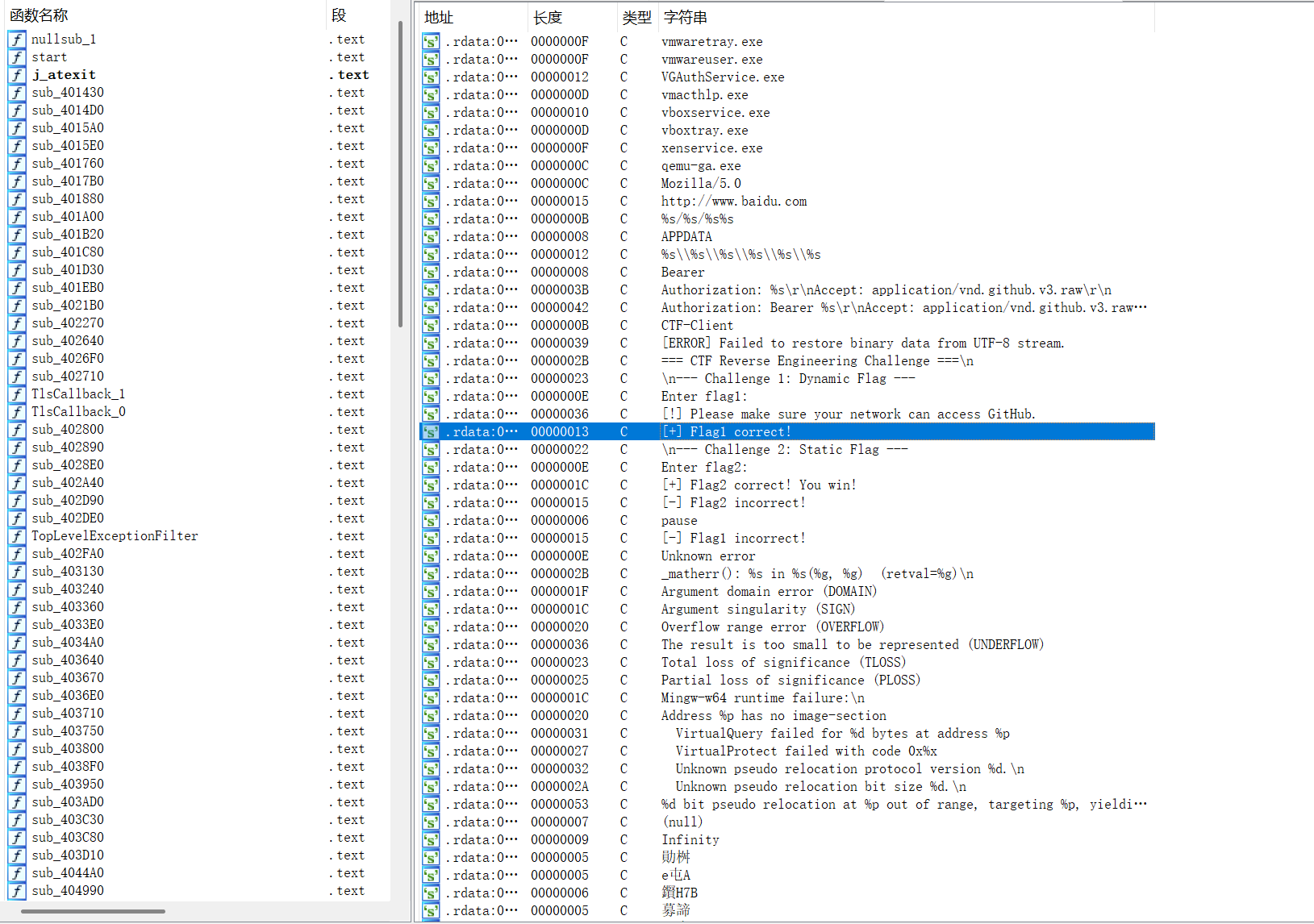1314x924 pixels.
Task: Click function icon beside TlsCallback_0
Action: pos(17,412)
